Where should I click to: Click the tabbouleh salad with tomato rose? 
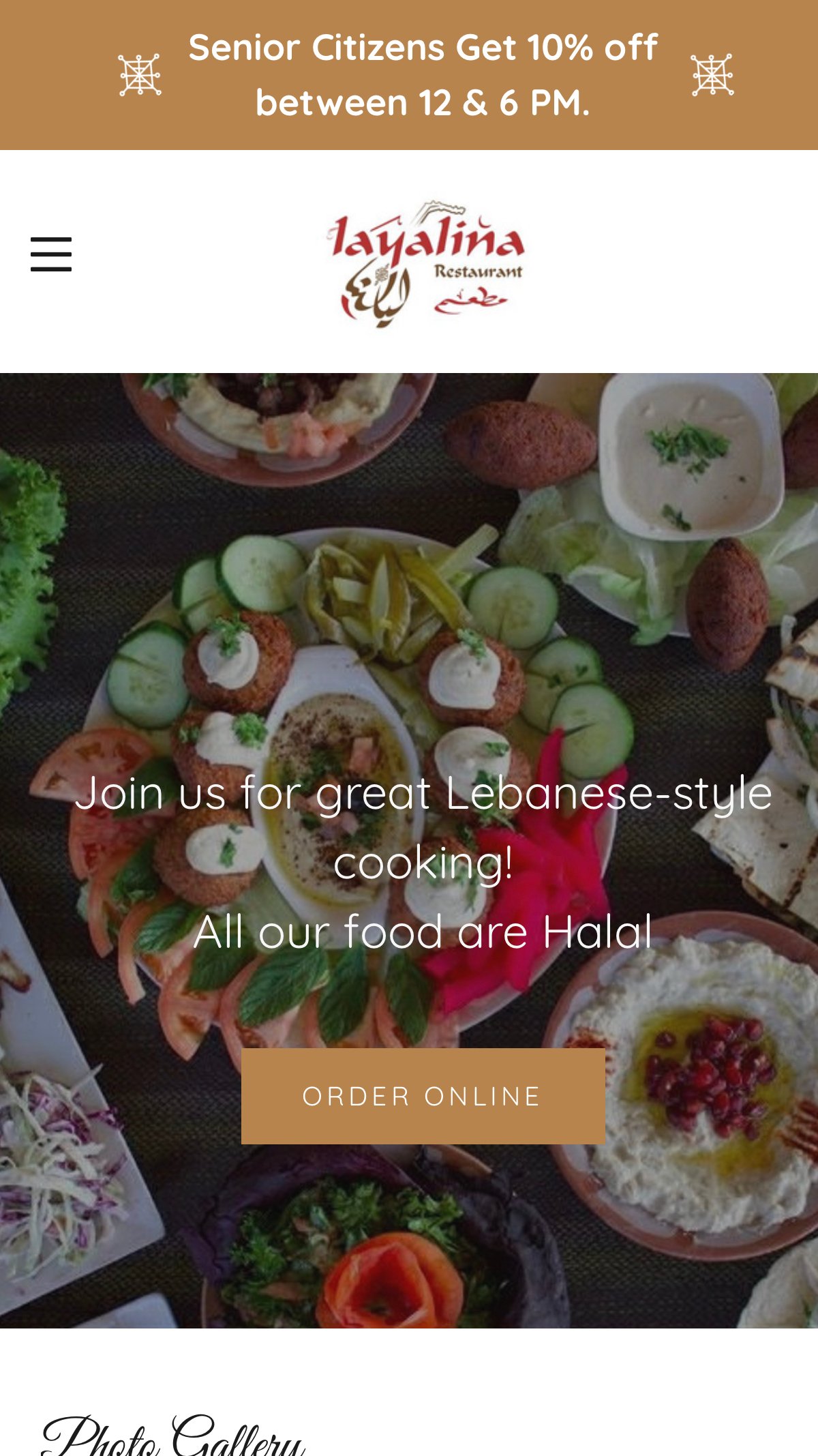[382, 1248]
